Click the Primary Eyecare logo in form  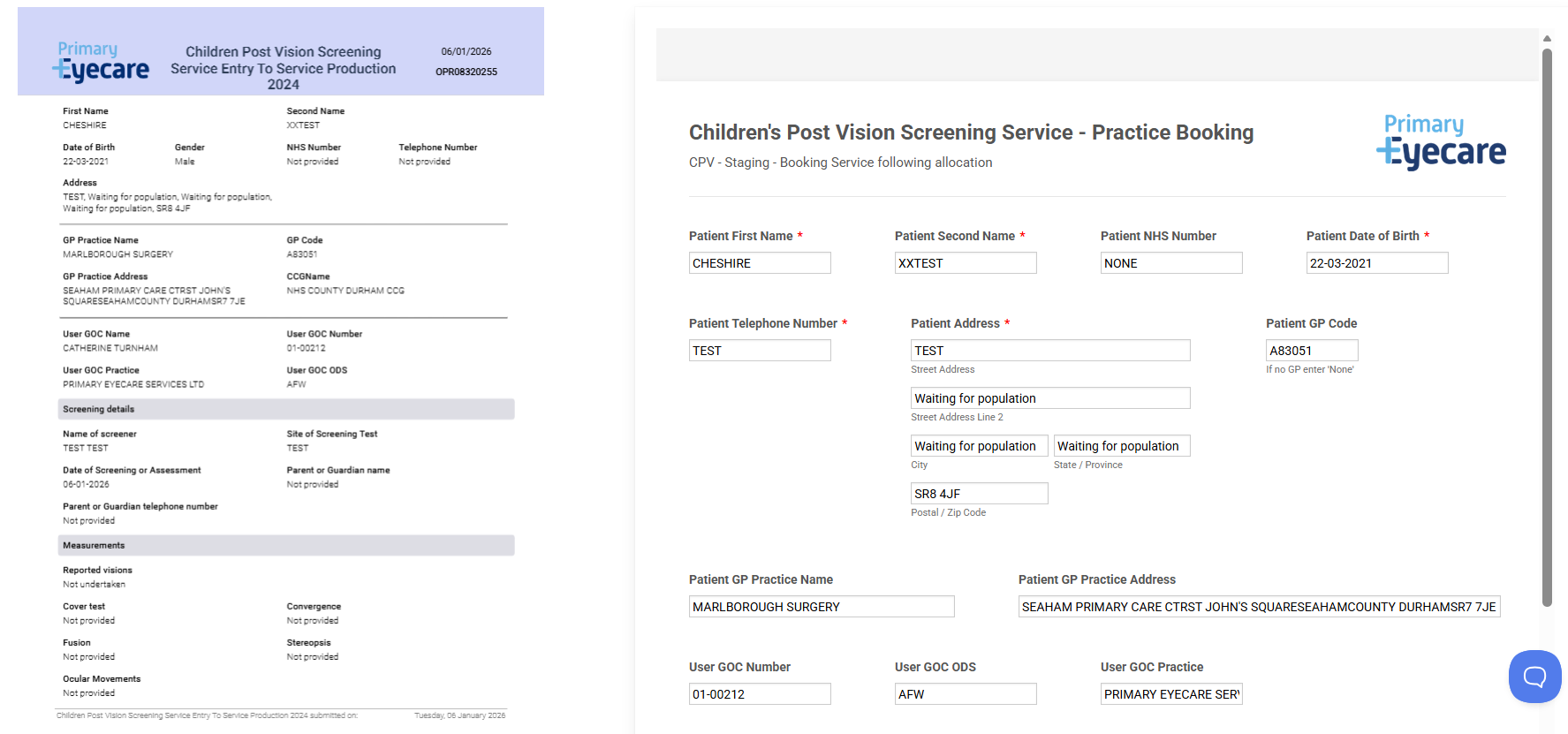pyautogui.click(x=1441, y=141)
